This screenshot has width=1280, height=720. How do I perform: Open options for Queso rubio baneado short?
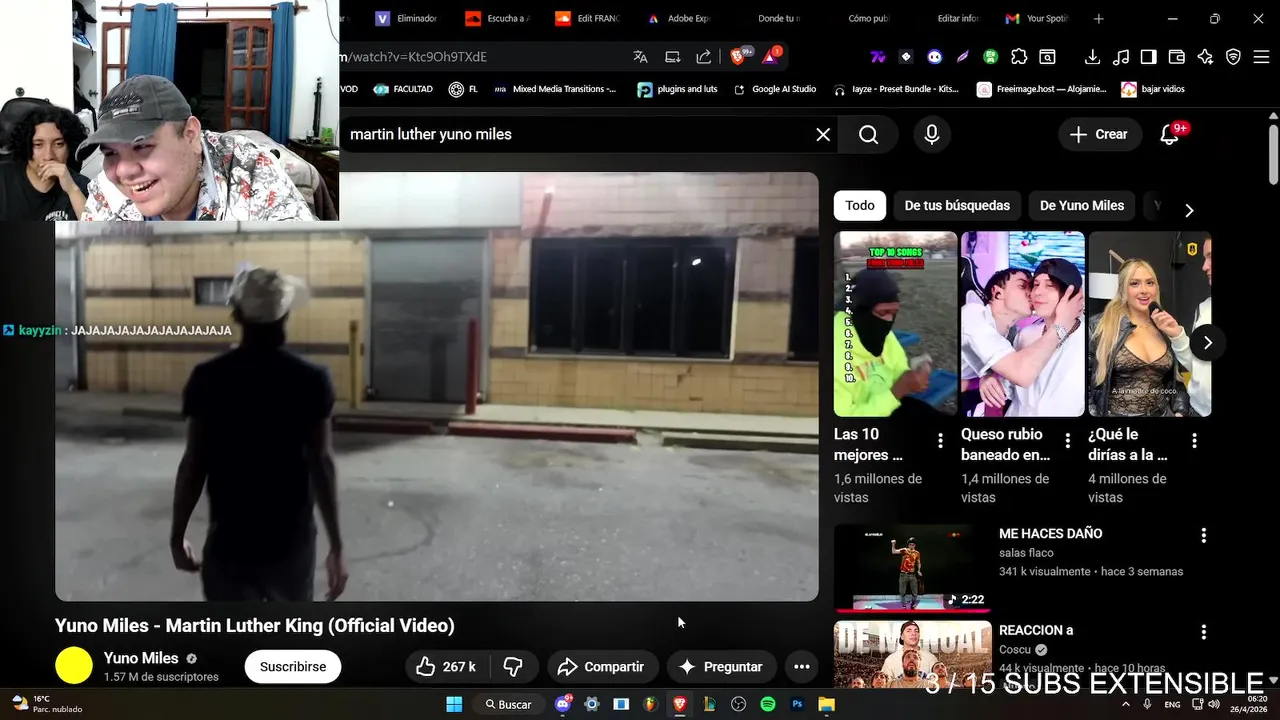coord(1067,440)
